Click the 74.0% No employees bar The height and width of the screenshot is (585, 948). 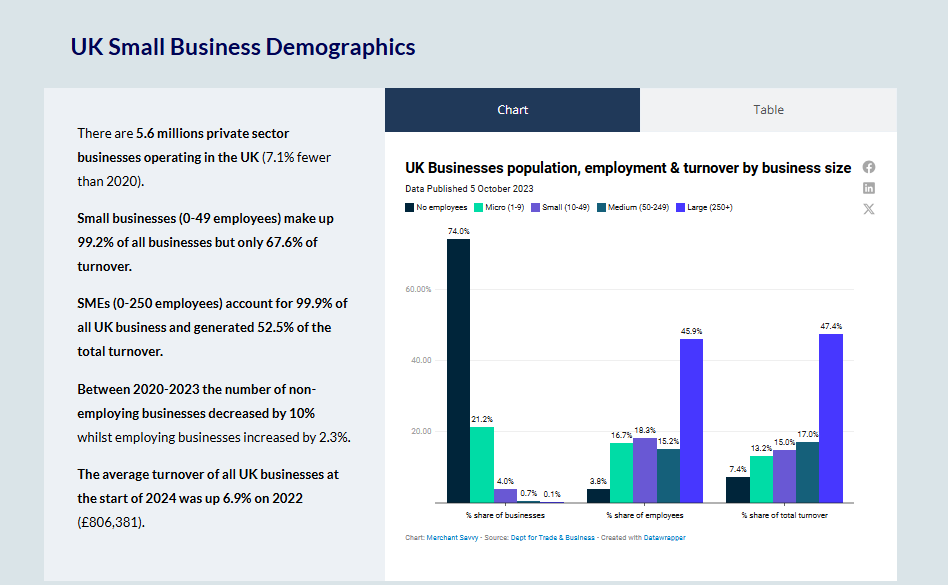(458, 370)
